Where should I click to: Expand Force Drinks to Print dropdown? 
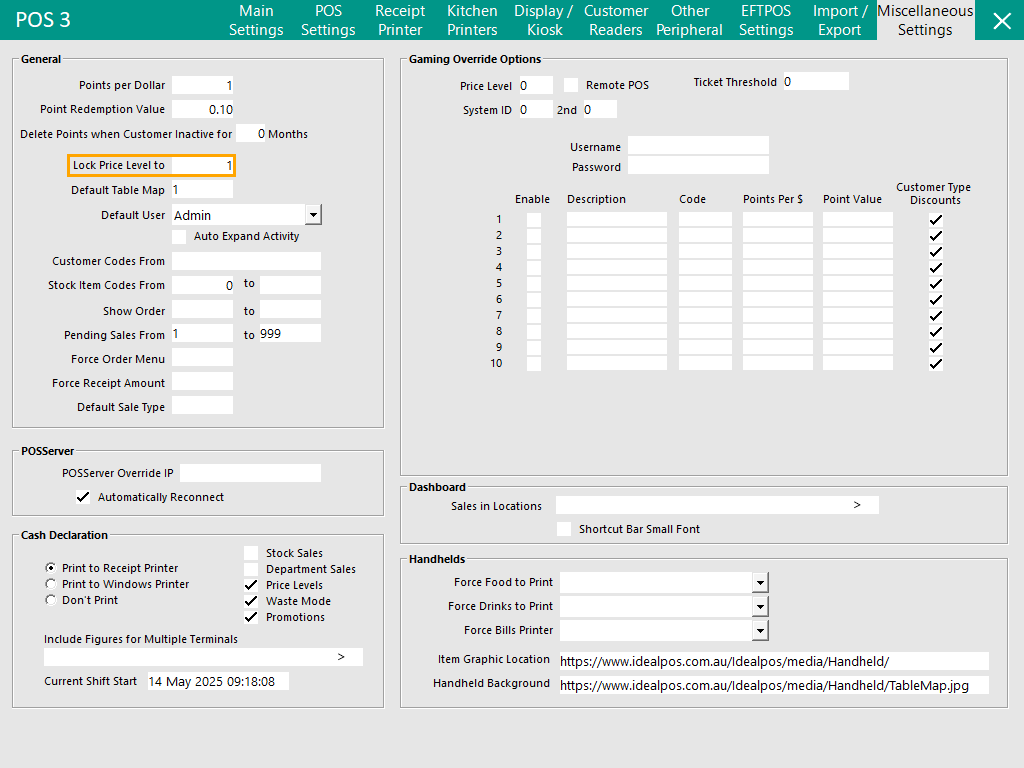coord(760,606)
